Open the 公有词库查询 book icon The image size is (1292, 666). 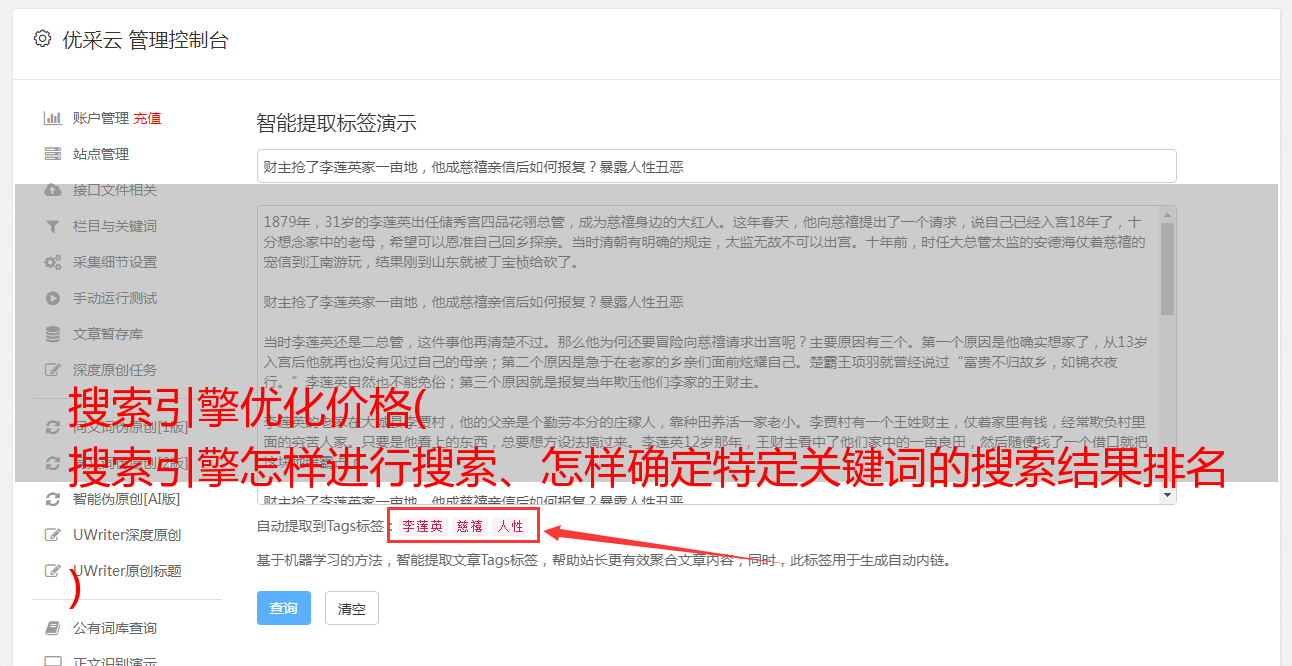click(53, 628)
